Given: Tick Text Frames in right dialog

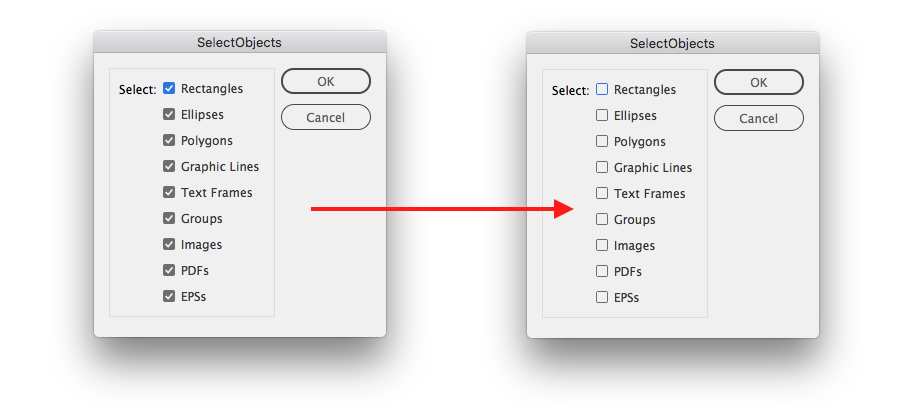Looking at the screenshot, I should [602, 193].
